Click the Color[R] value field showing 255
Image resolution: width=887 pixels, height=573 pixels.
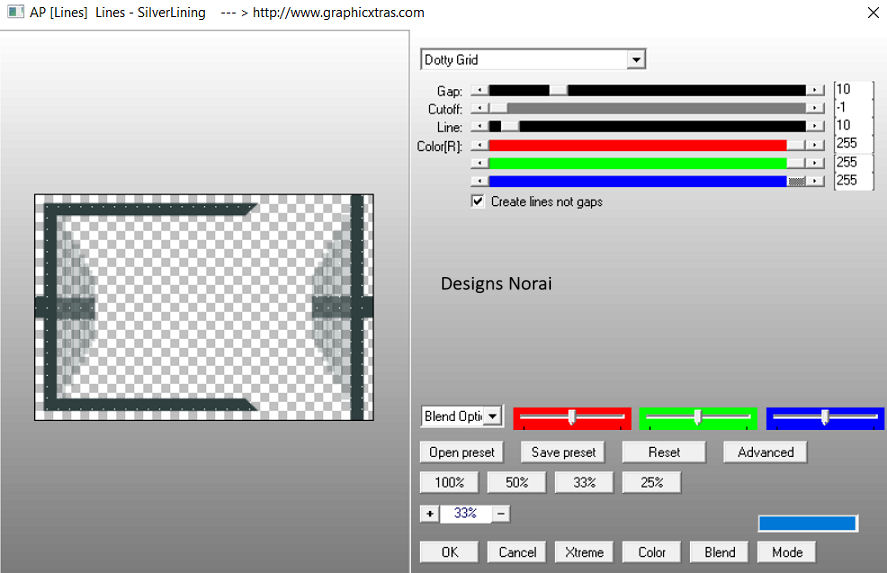click(854, 143)
